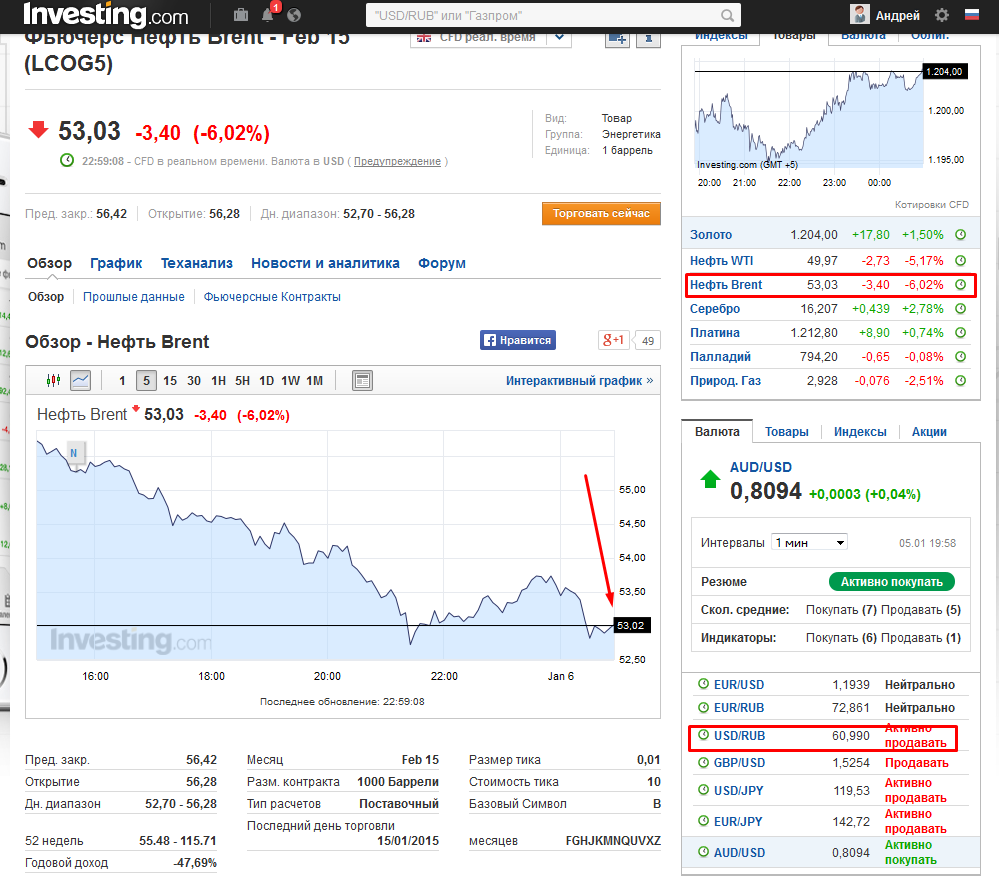Click clock icon beside EUR/RUB
Screen dimensions: 999x879
coord(703,707)
